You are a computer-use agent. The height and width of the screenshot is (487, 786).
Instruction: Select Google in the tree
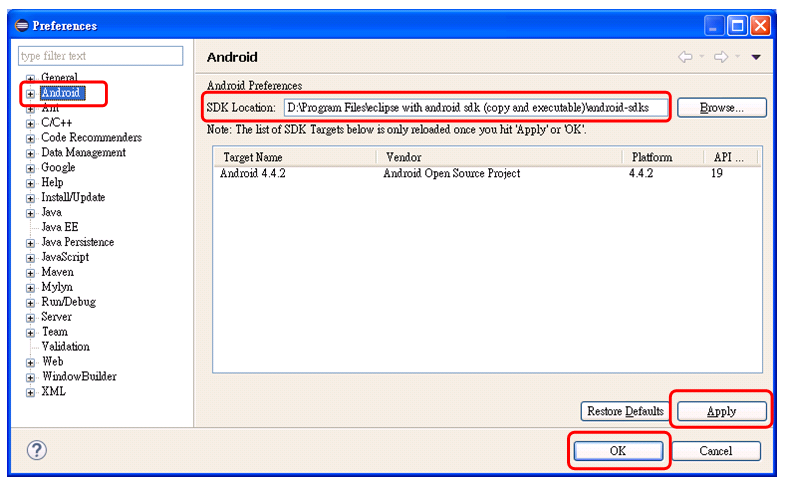58,167
